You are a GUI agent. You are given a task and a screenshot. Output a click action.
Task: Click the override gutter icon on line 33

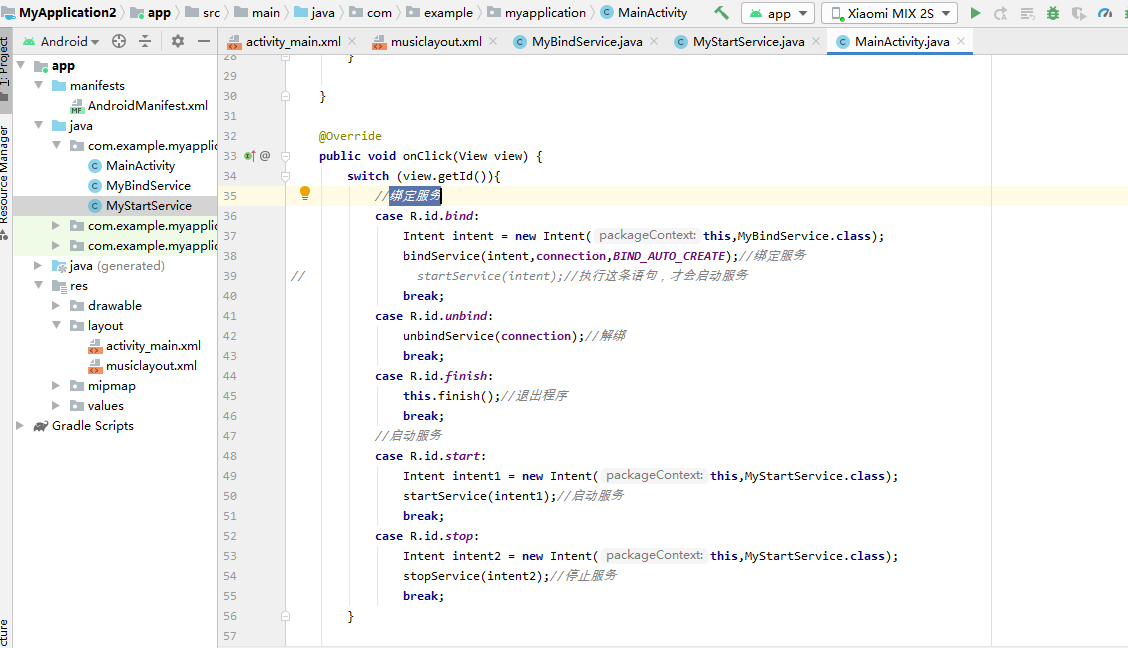250,156
